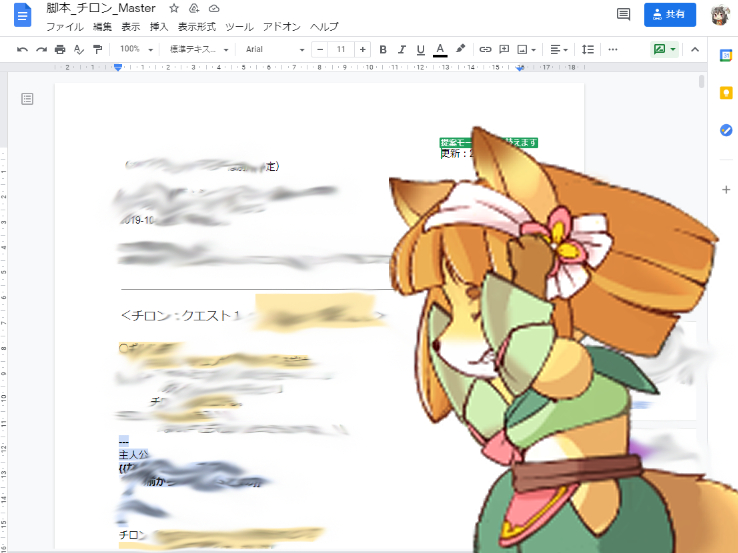Increase font size with plus button
Screen dimensions: 738x553
[362, 49]
